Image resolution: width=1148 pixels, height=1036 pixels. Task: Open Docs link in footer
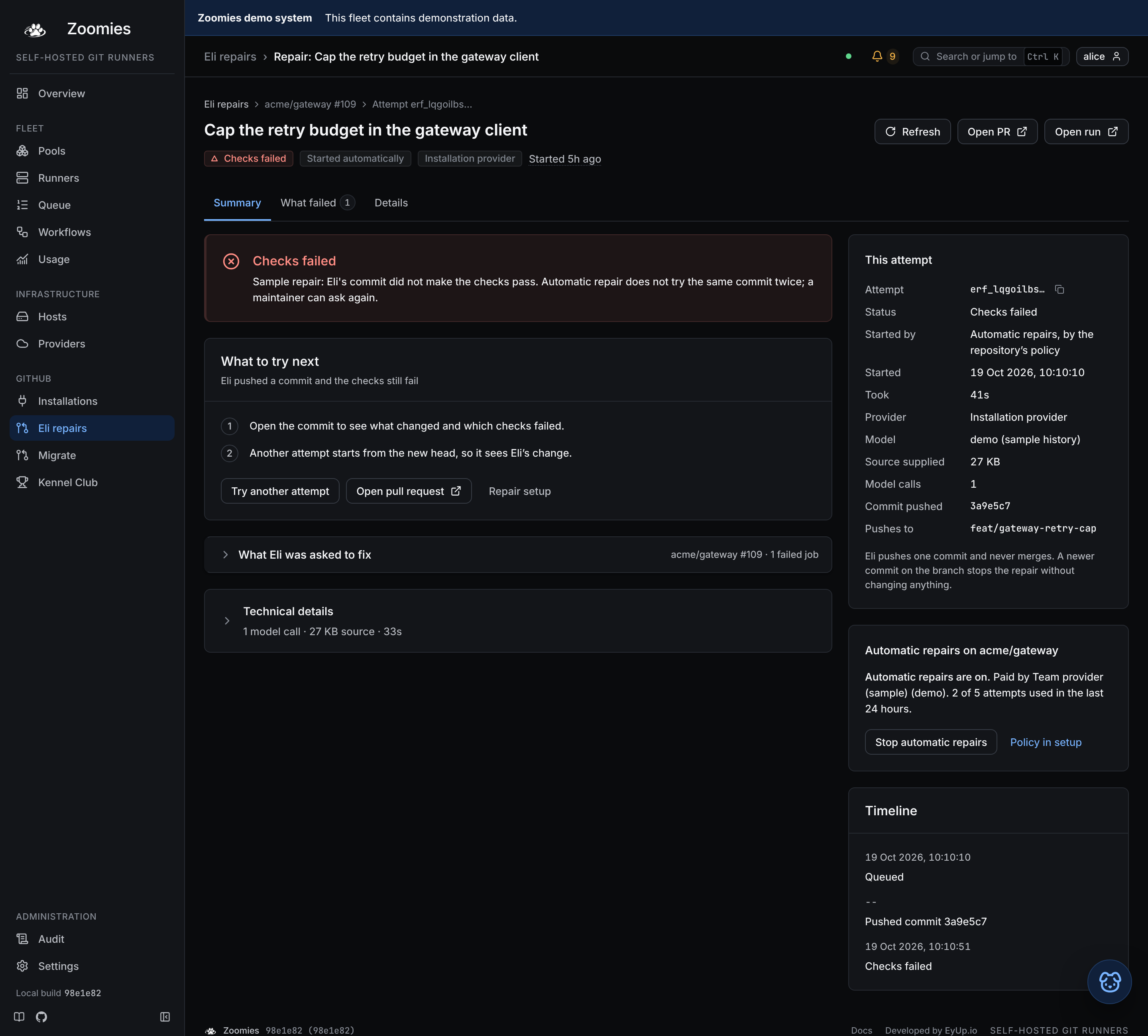point(861,1030)
